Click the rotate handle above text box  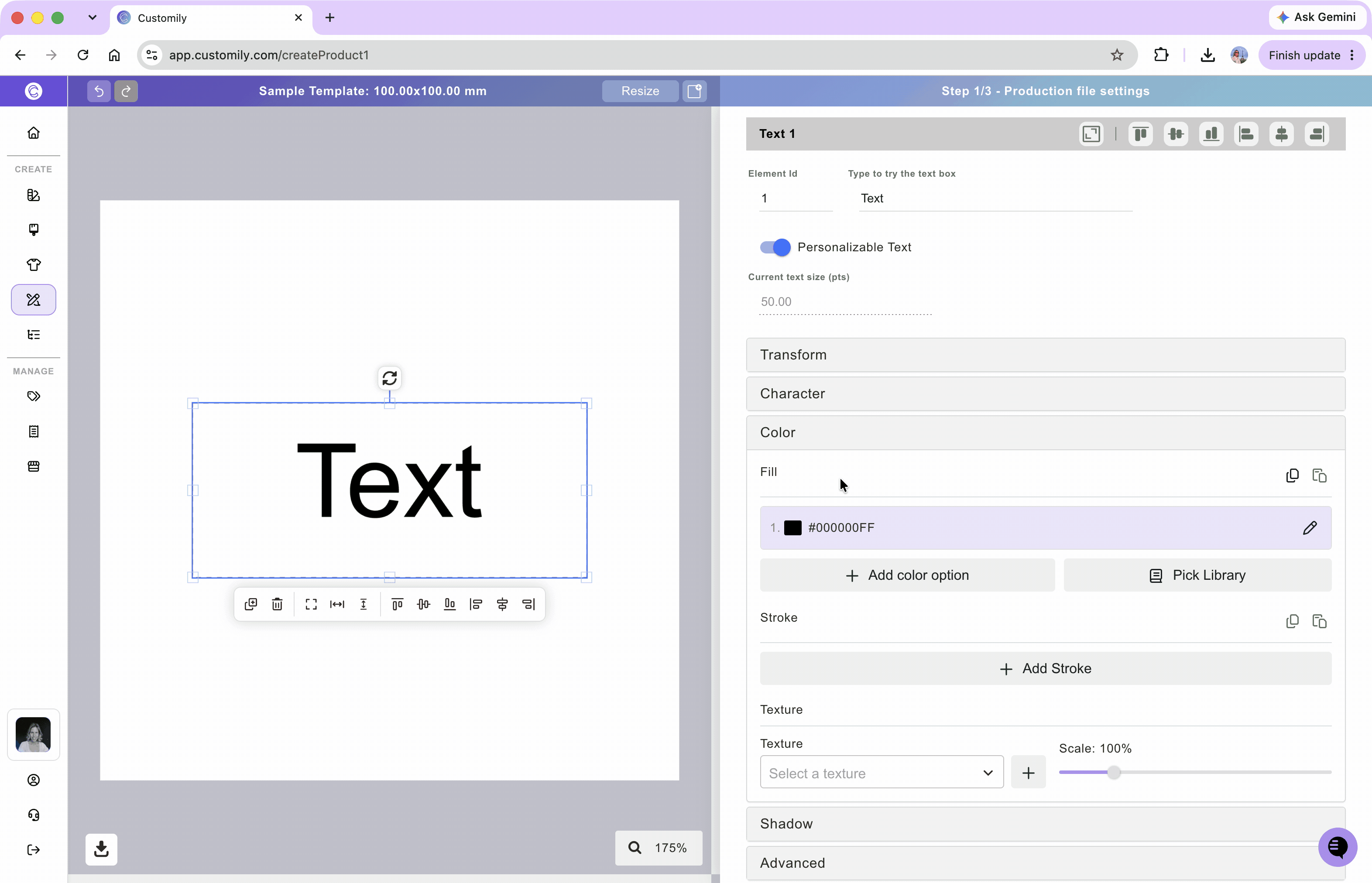[389, 378]
